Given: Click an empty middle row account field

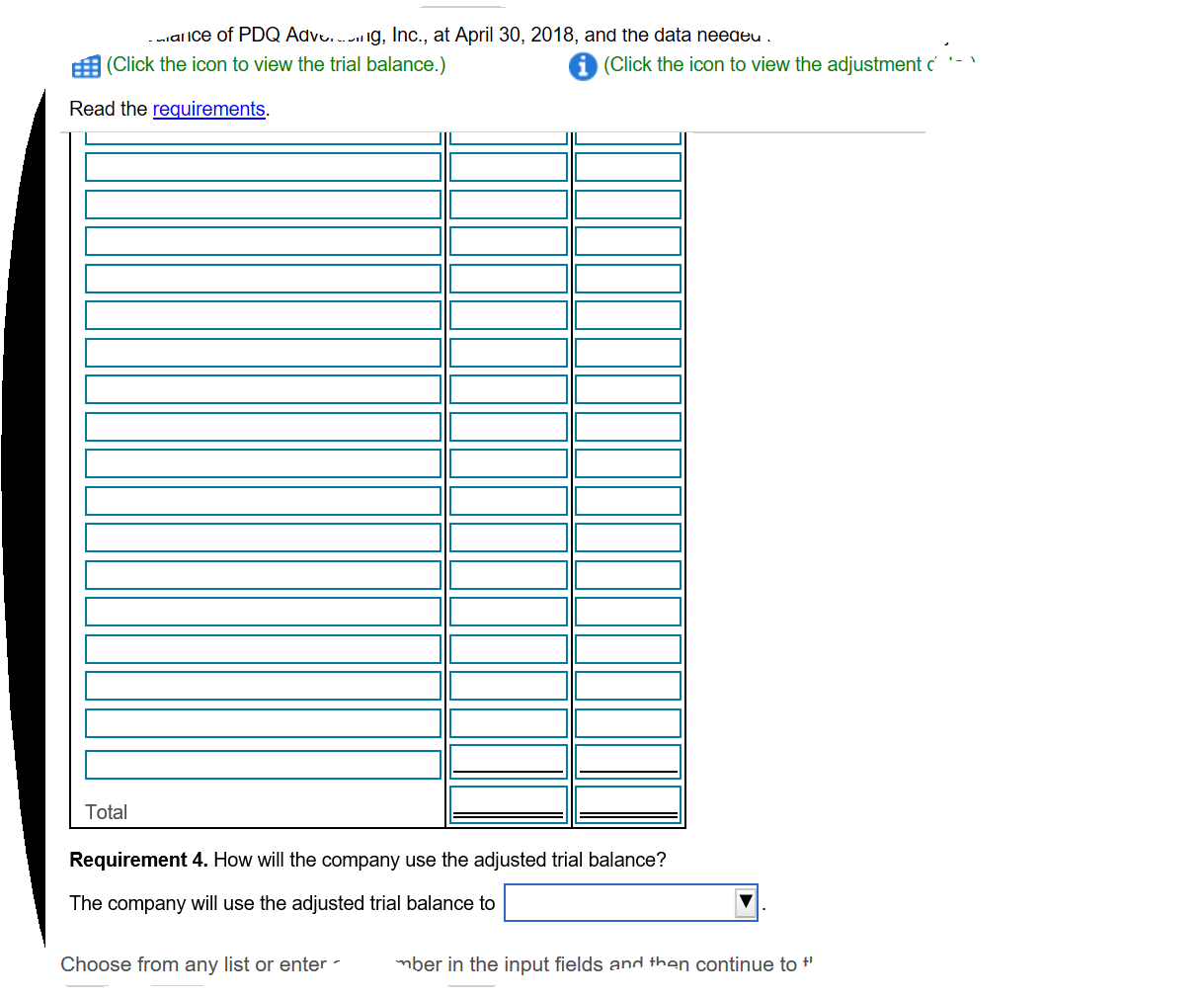Looking at the screenshot, I should pyautogui.click(x=262, y=462).
